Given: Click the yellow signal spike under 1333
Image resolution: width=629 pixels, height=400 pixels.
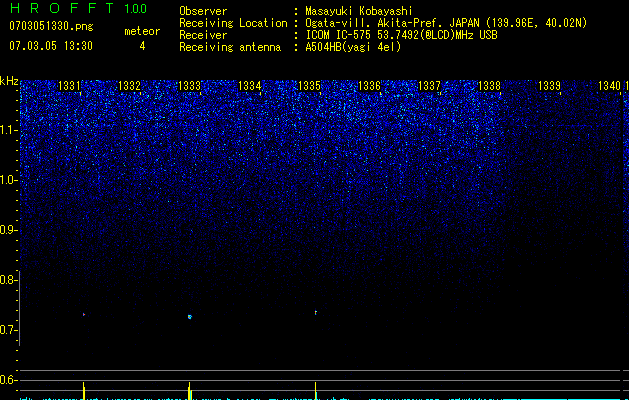Looking at the screenshot, I should (x=190, y=391).
